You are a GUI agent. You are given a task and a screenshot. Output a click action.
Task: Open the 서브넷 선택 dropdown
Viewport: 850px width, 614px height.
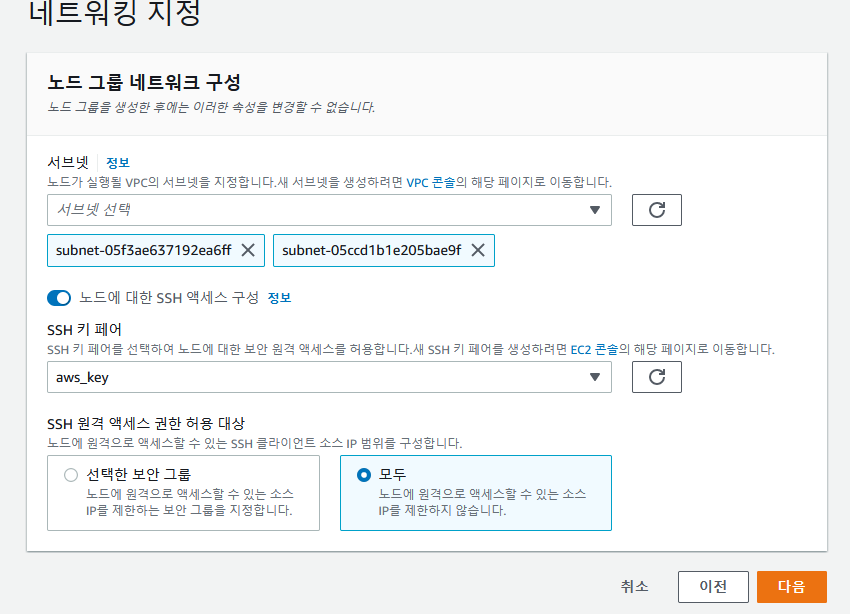click(x=329, y=210)
